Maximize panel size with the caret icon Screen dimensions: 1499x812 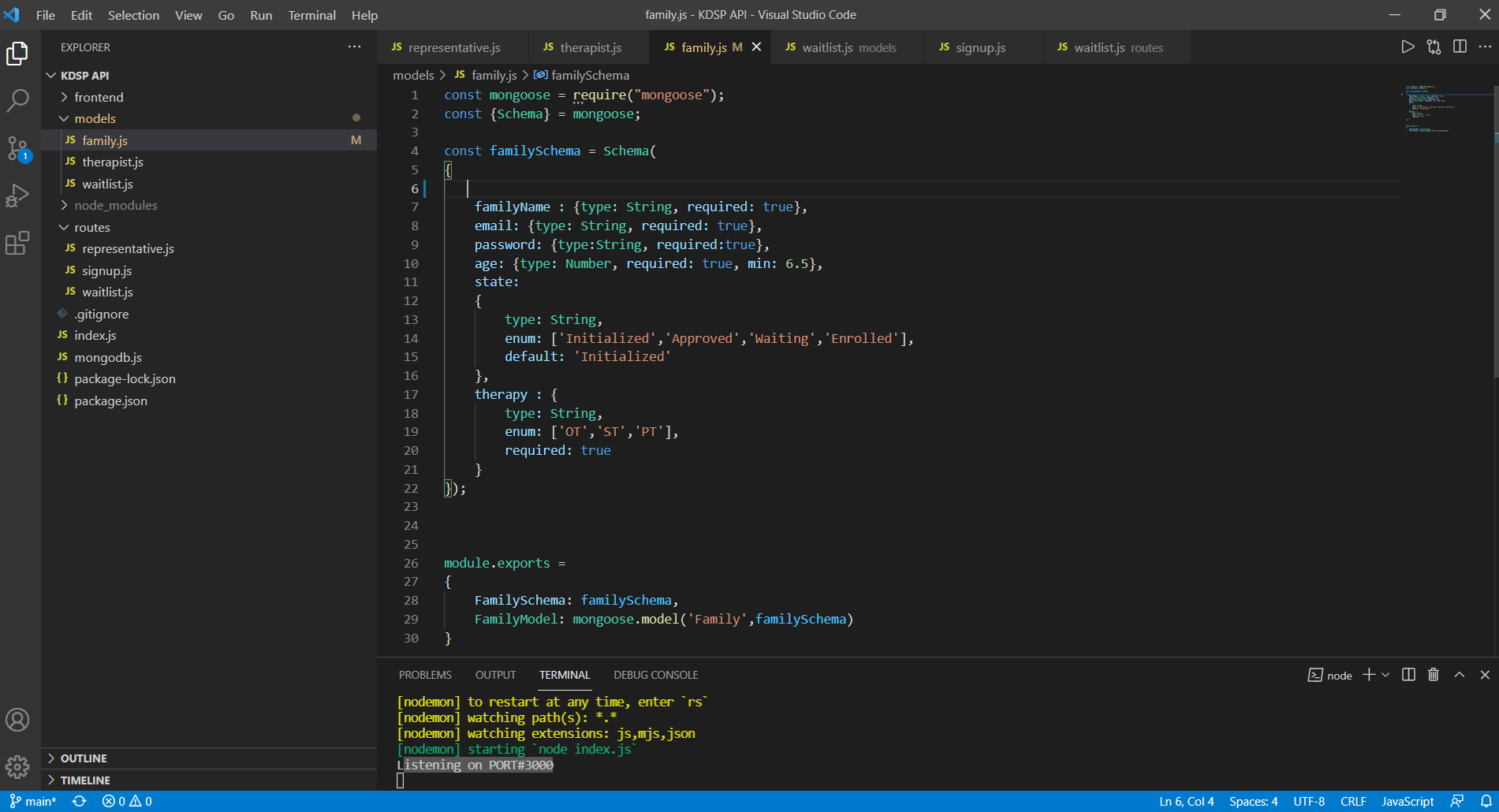coord(1460,675)
